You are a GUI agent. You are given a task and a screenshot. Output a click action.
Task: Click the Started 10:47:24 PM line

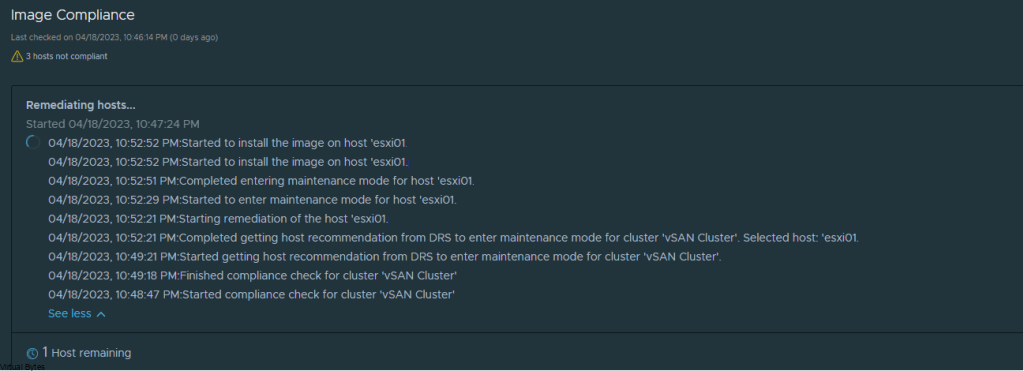pyautogui.click(x=113, y=124)
